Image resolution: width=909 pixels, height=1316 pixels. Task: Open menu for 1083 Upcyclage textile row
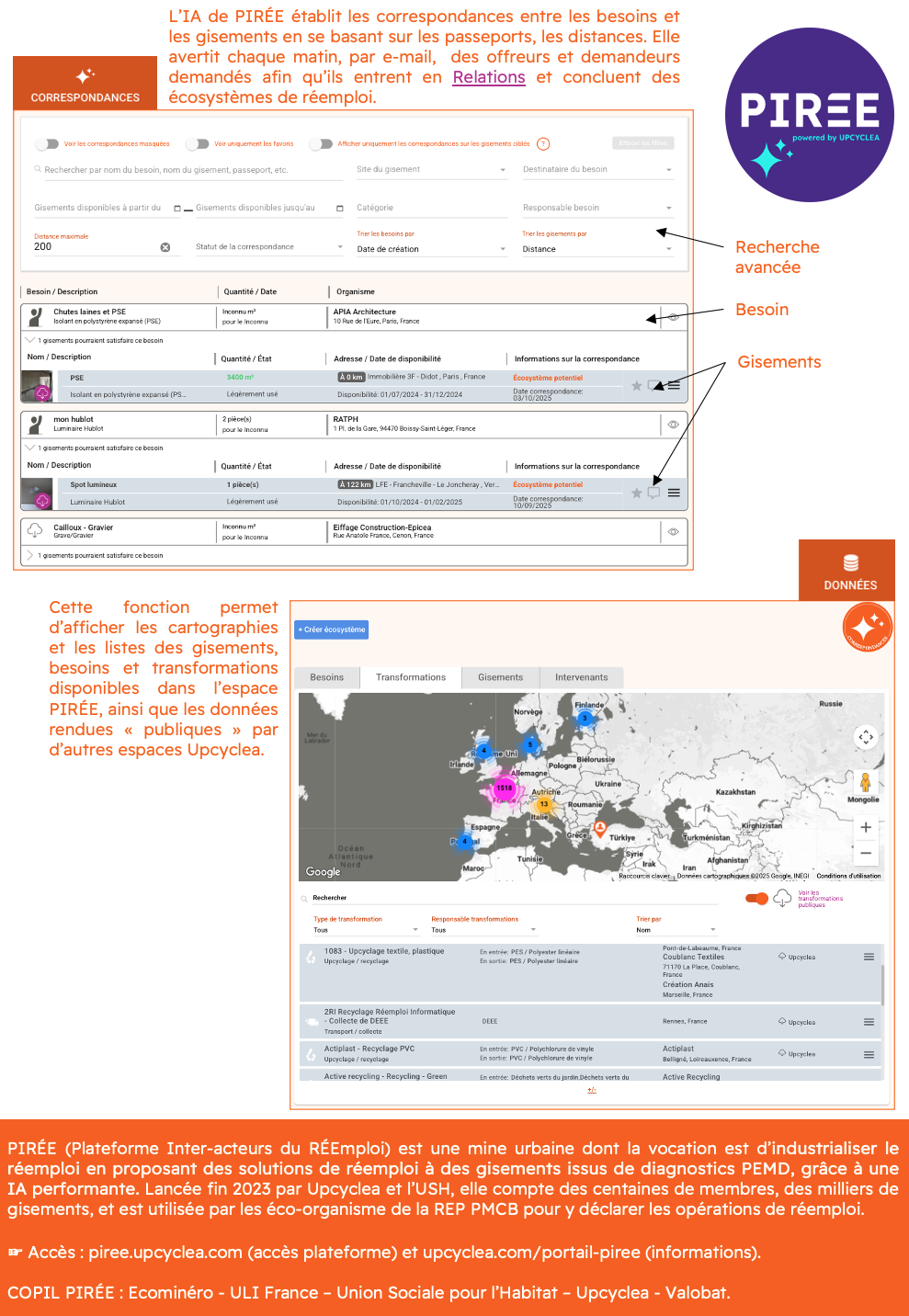point(869,958)
